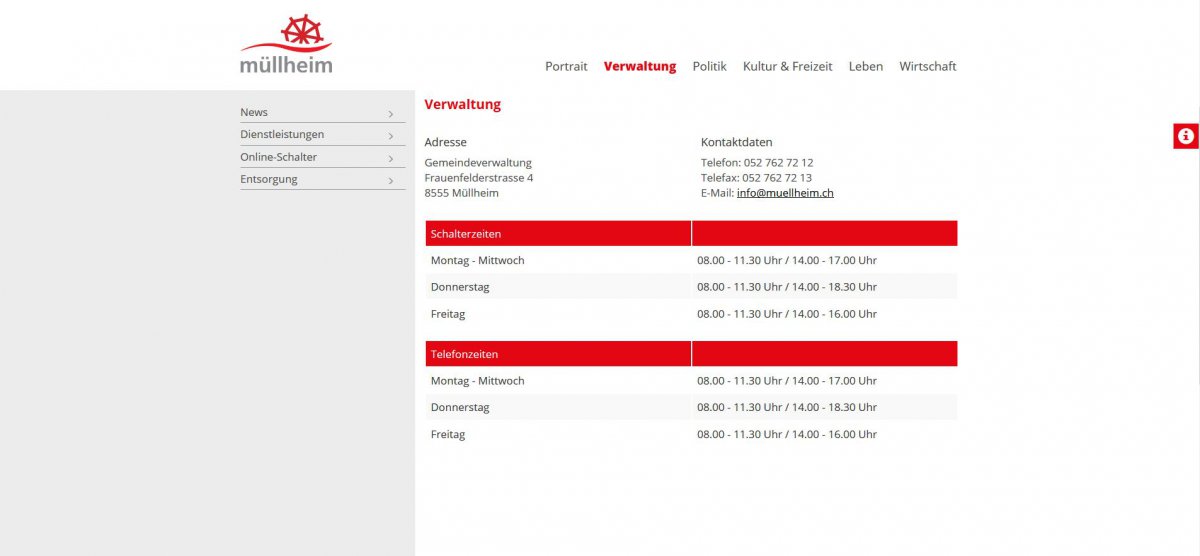Navigate to the Leben page
Viewport: 1200px width, 556px height.
pos(865,67)
